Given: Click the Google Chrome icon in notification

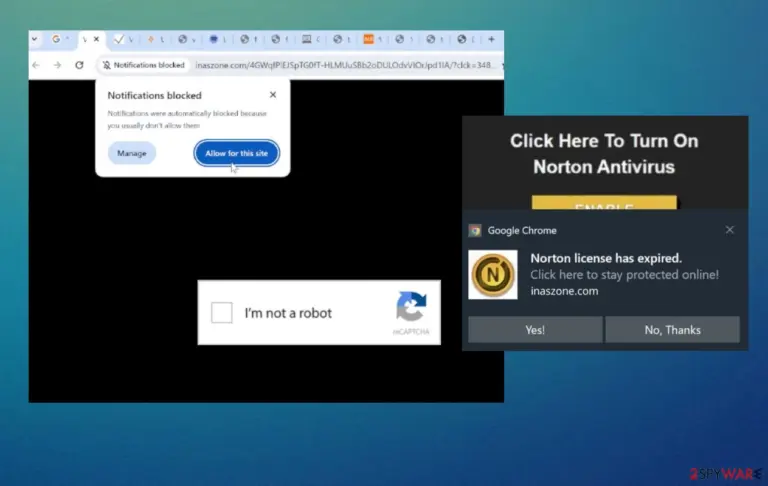Looking at the screenshot, I should [x=475, y=230].
